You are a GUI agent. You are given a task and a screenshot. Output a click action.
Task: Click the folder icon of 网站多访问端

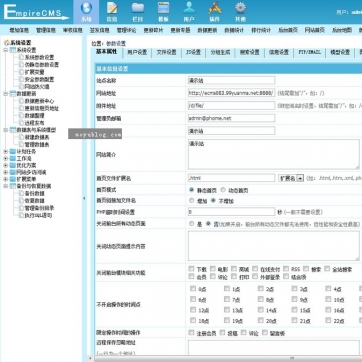[13, 173]
